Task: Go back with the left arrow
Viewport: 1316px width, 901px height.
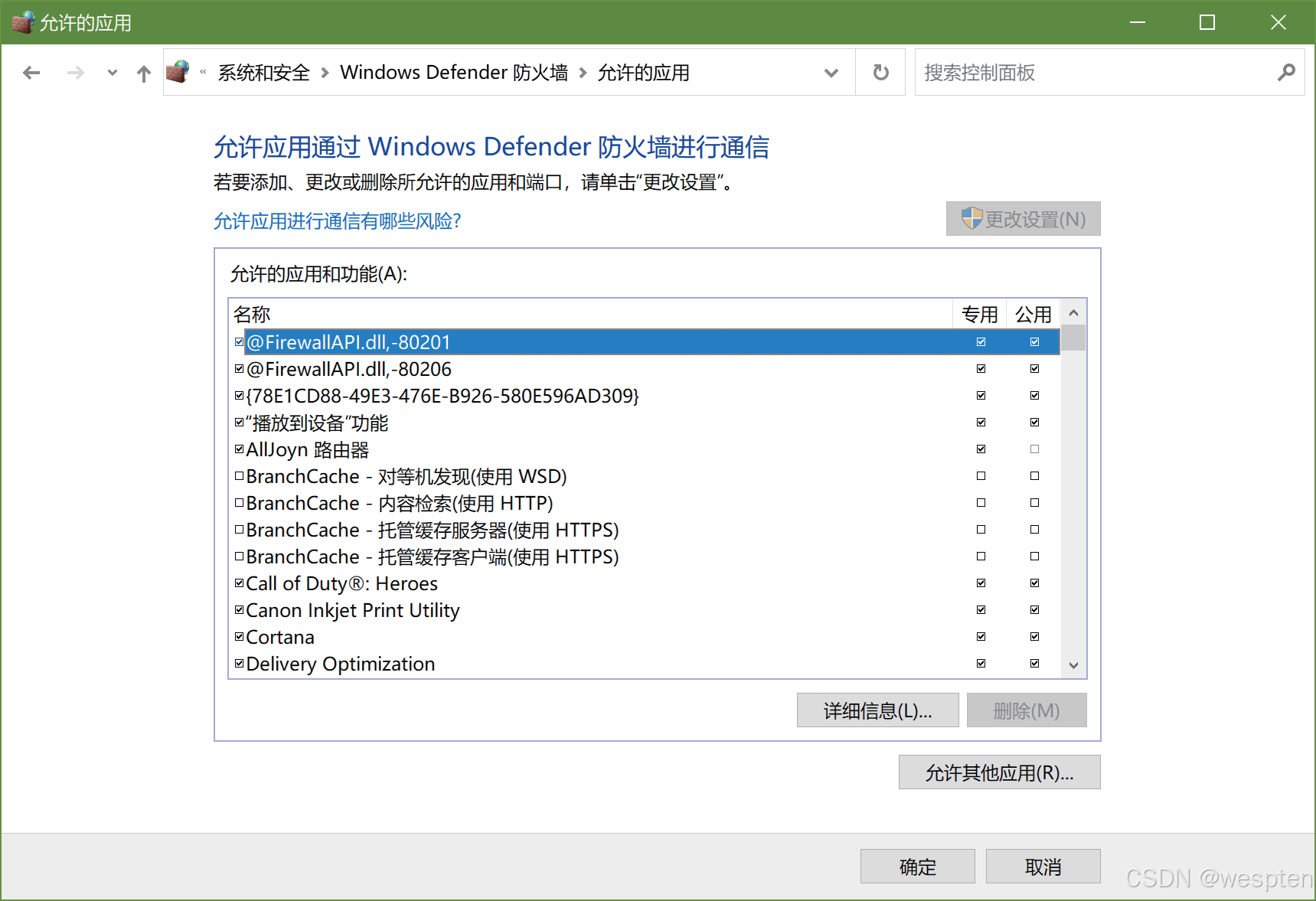Action: click(x=31, y=73)
